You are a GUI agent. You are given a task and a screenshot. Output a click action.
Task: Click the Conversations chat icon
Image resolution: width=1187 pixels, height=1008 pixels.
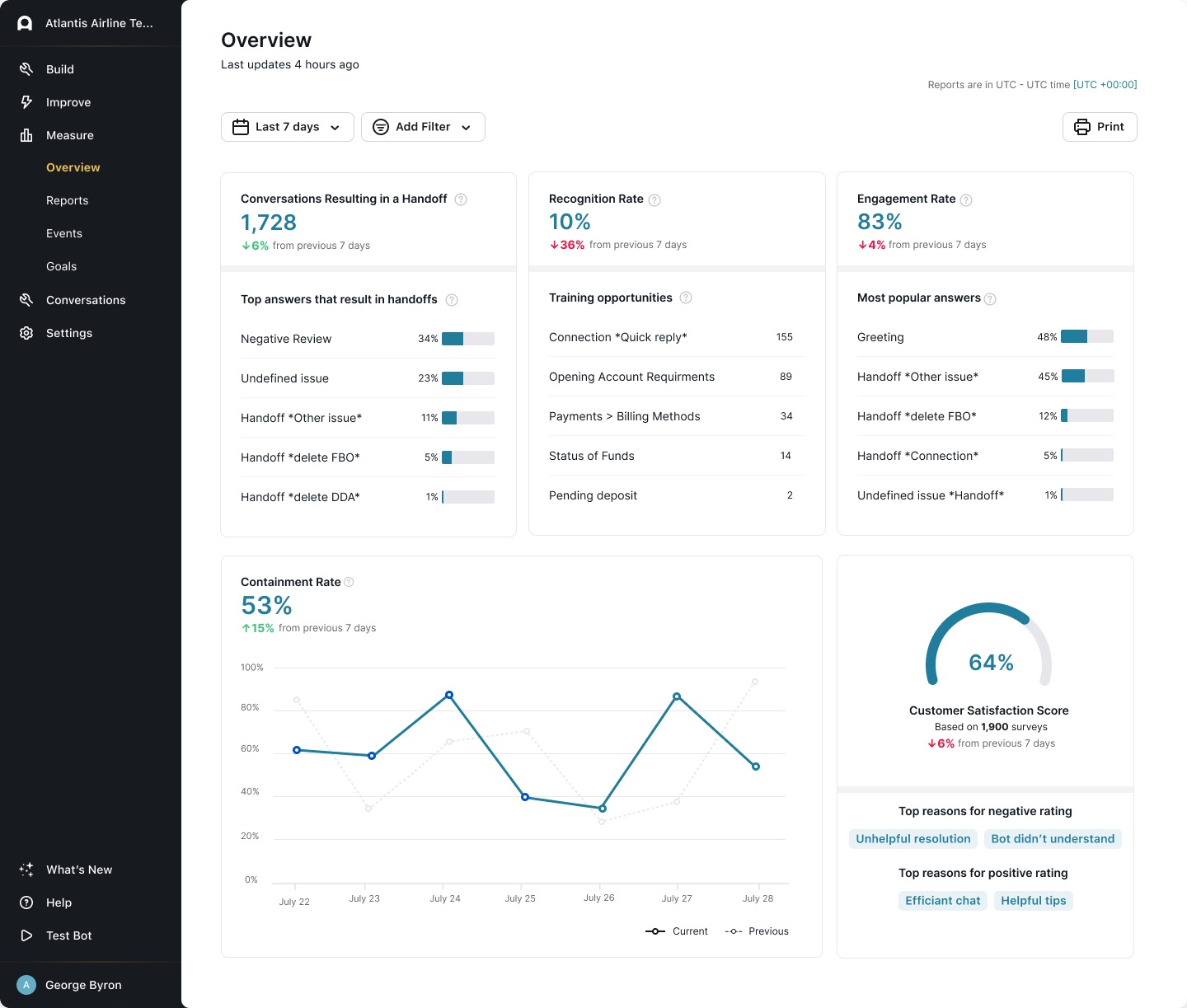click(26, 299)
